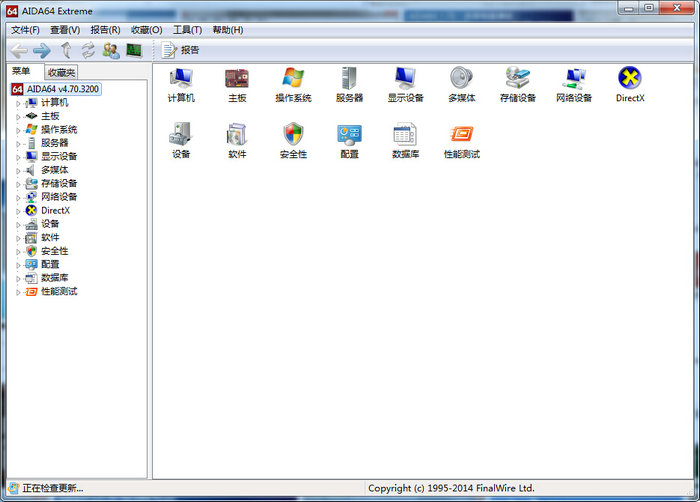The image size is (700, 502).
Task: Click the green forward arrow in toolbar
Action: click(41, 50)
